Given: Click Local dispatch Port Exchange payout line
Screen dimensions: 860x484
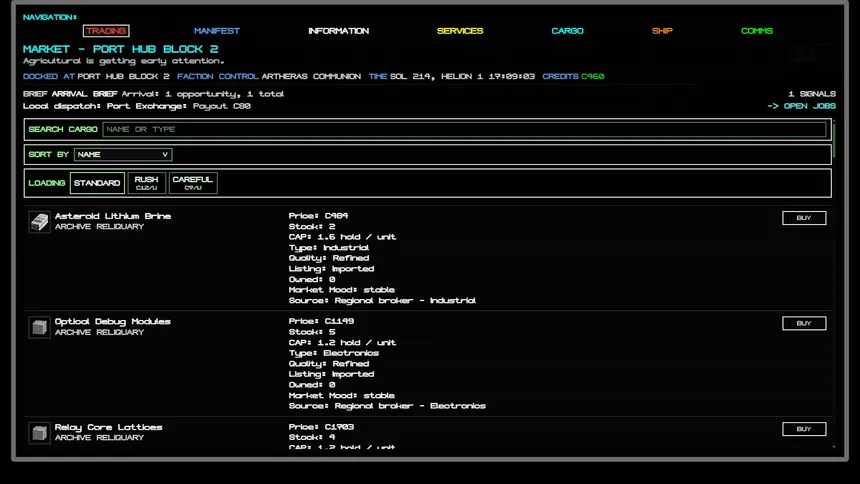Looking at the screenshot, I should (x=137, y=106).
